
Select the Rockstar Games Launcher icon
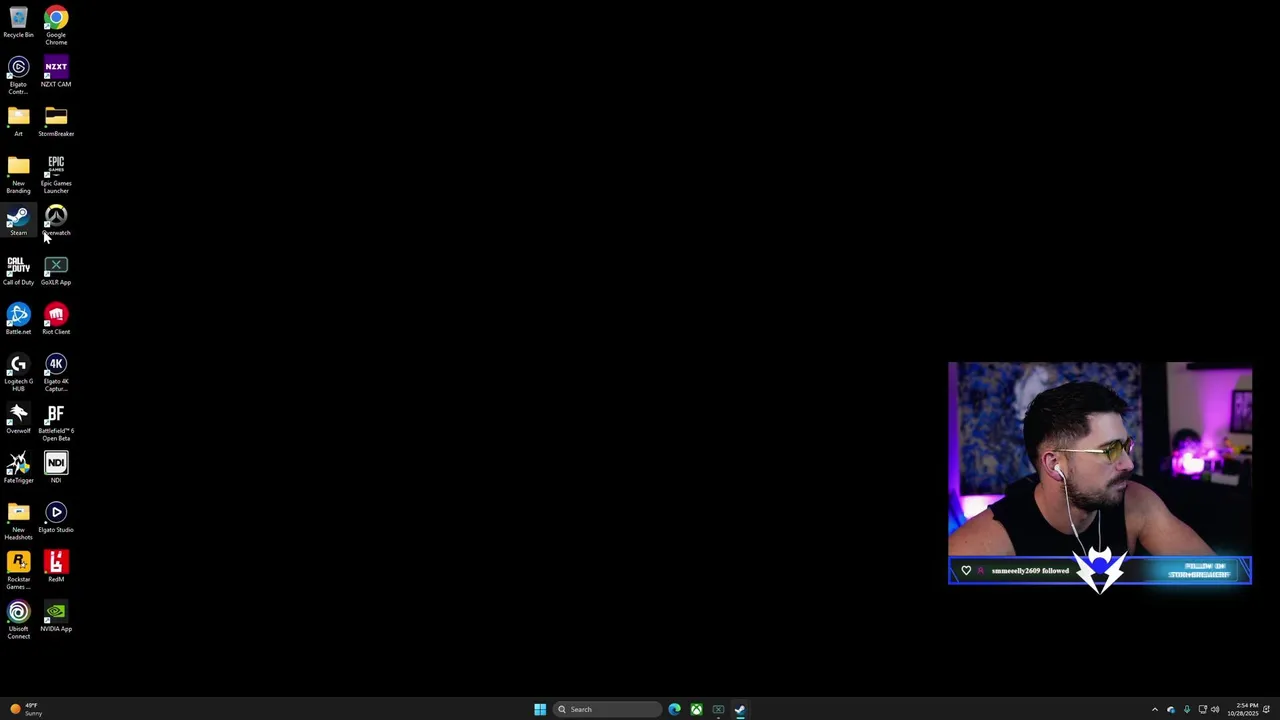(x=18, y=570)
